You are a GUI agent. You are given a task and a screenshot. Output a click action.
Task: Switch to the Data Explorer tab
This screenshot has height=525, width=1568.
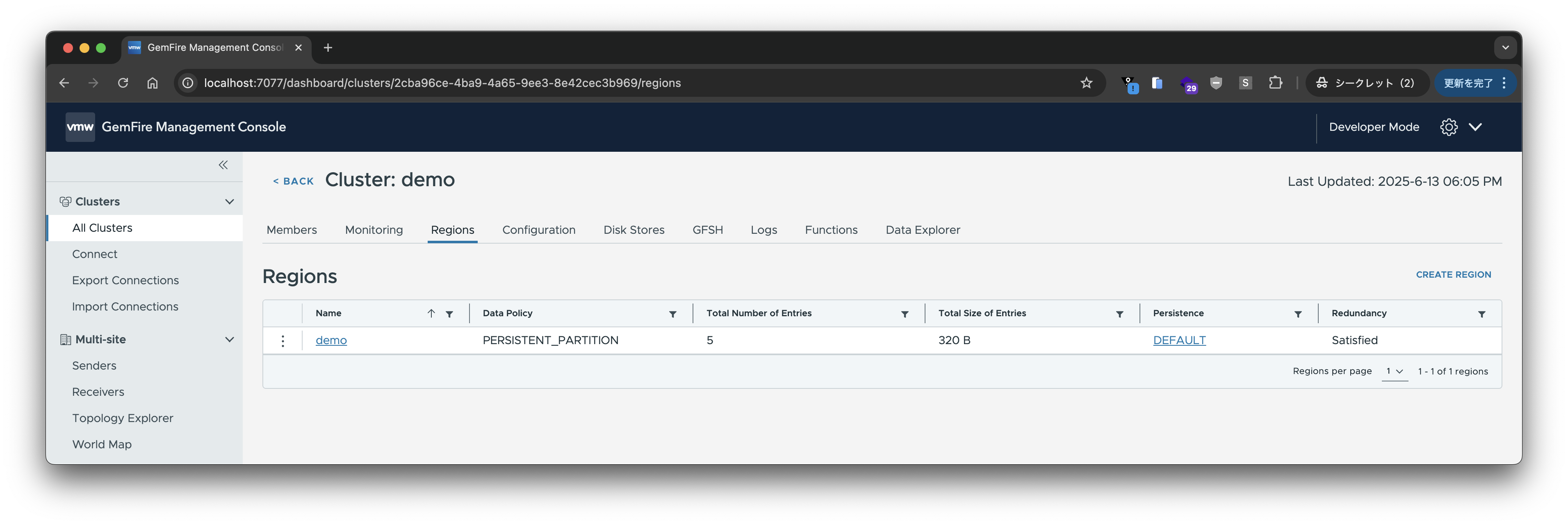pos(923,230)
